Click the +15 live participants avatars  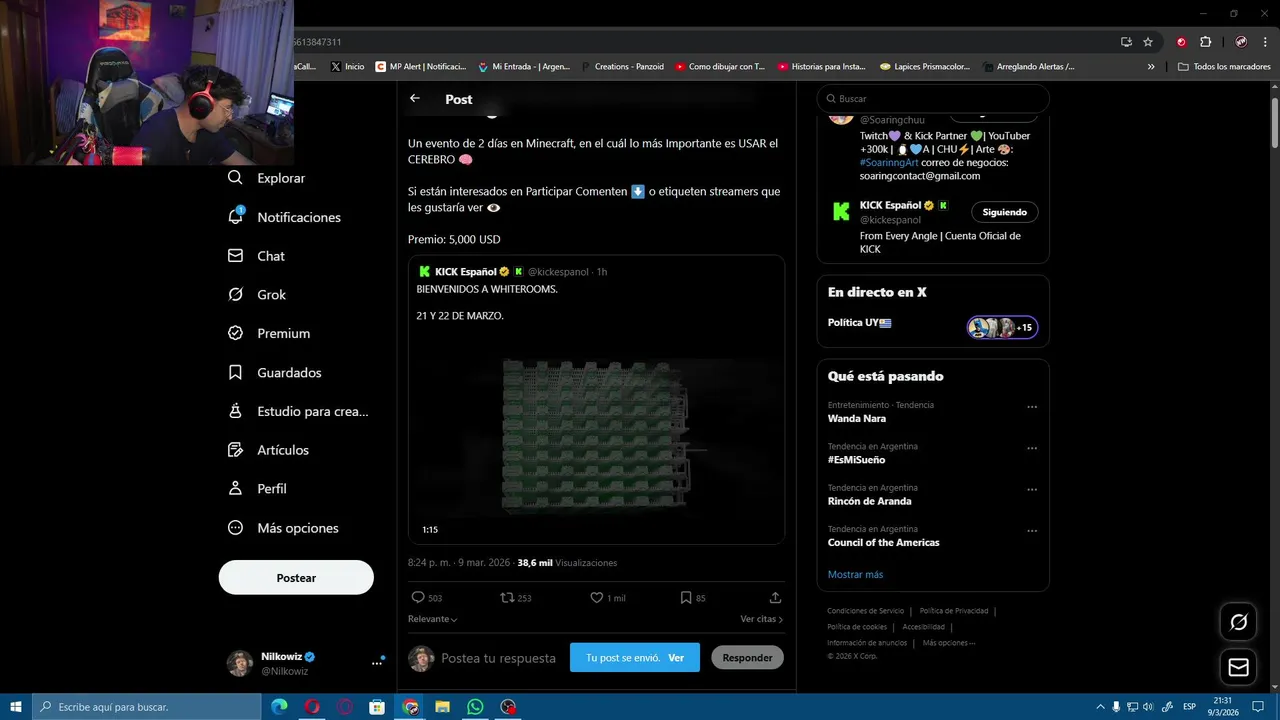[x=1002, y=327]
